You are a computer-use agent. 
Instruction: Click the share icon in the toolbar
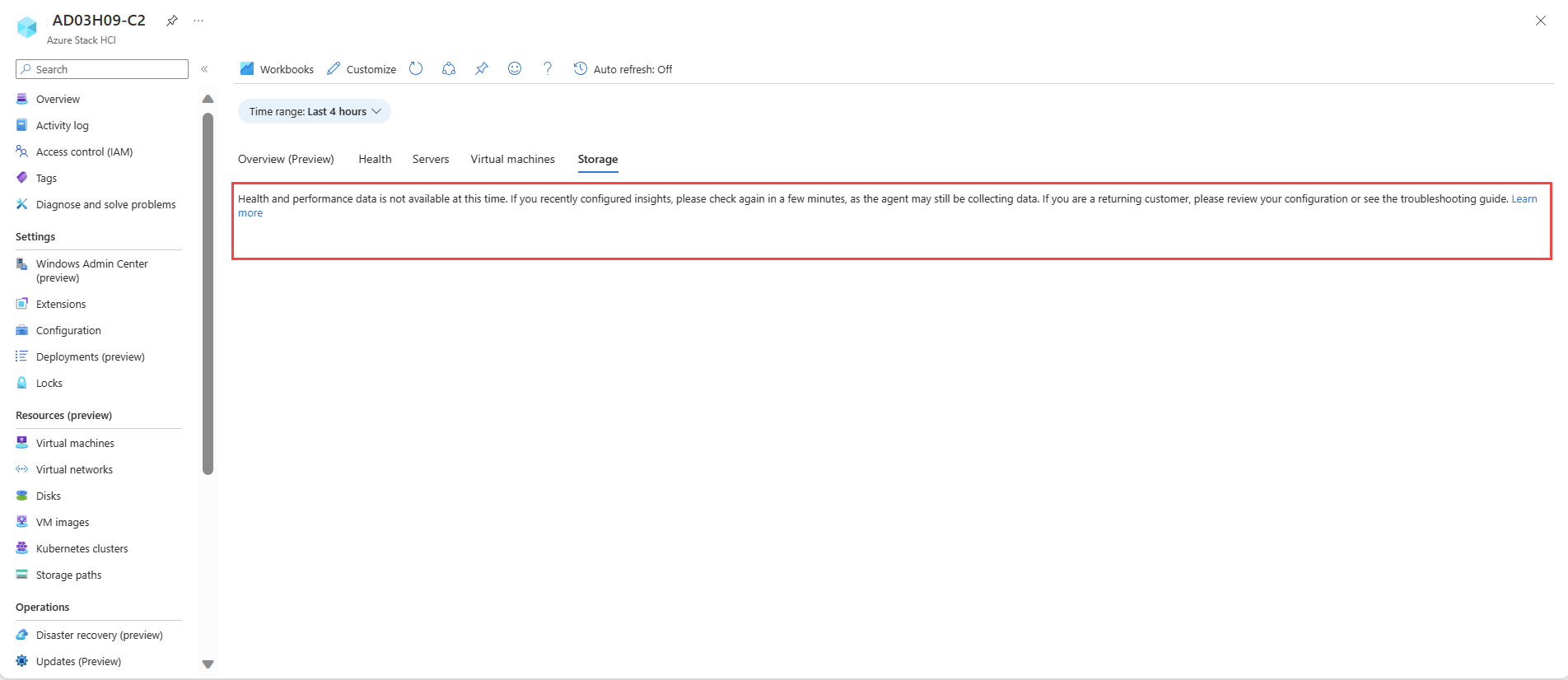(x=449, y=69)
